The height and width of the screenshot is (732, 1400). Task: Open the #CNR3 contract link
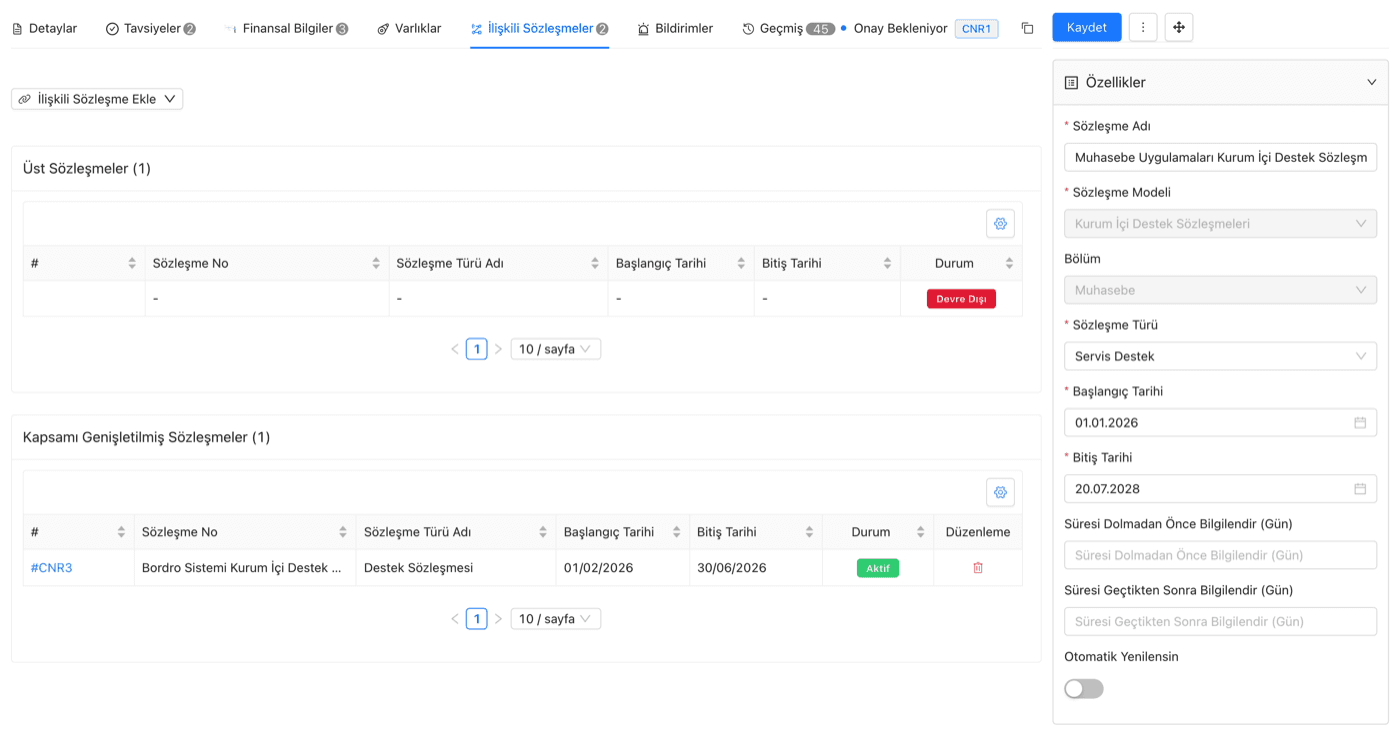[52, 568]
